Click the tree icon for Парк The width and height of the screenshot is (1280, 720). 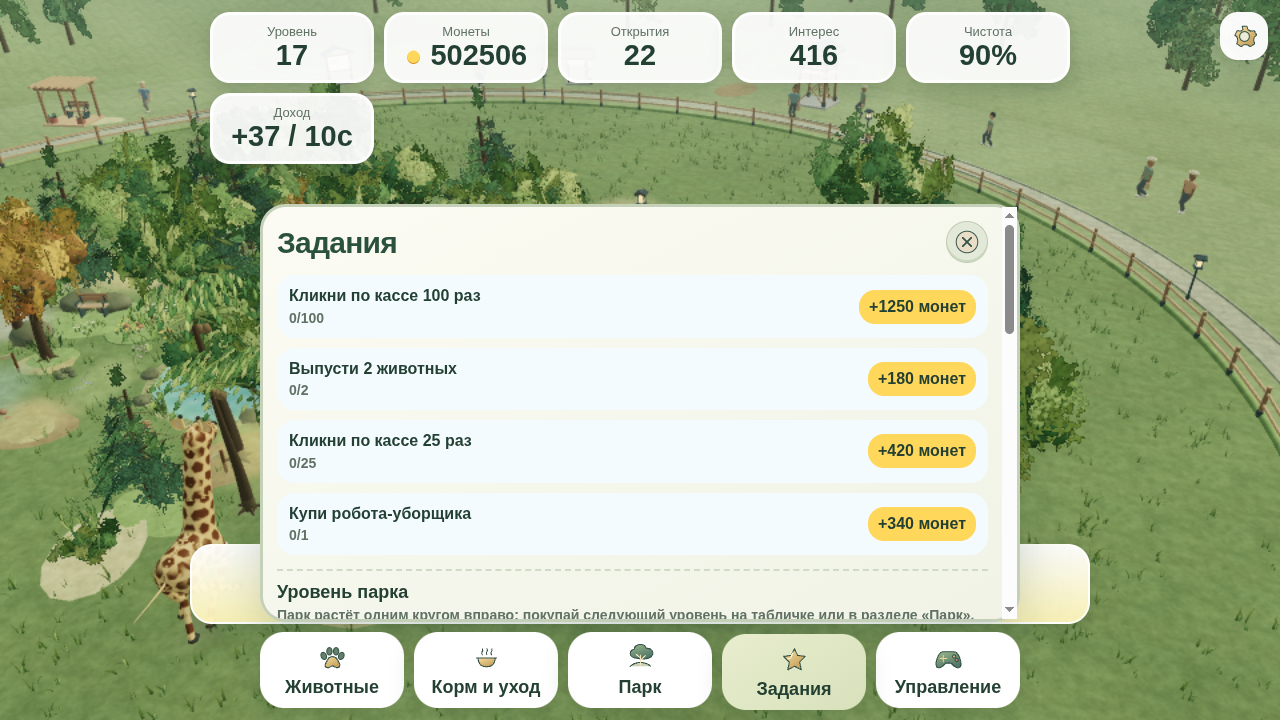(640, 656)
